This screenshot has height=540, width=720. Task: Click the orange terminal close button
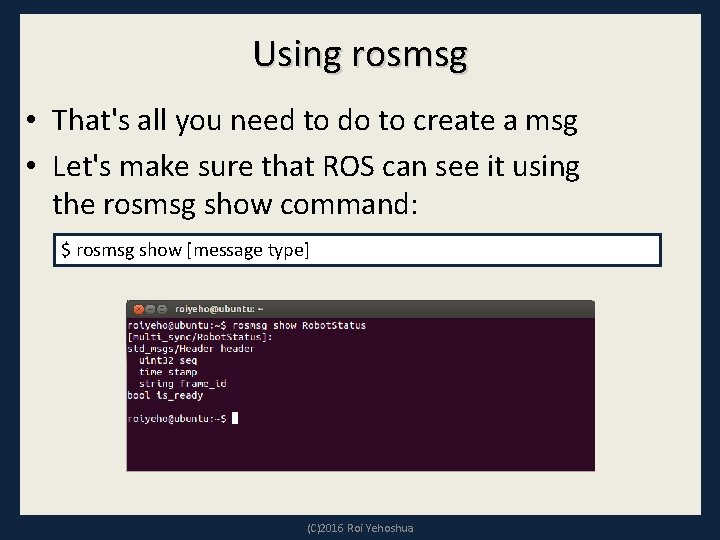(x=139, y=309)
